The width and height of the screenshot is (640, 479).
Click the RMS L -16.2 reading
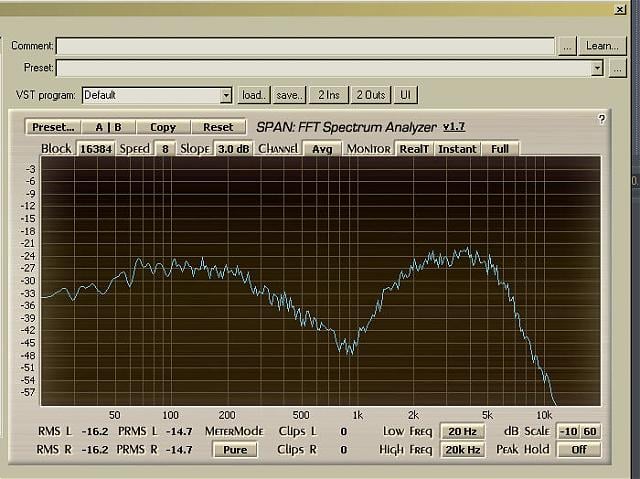click(x=95, y=431)
